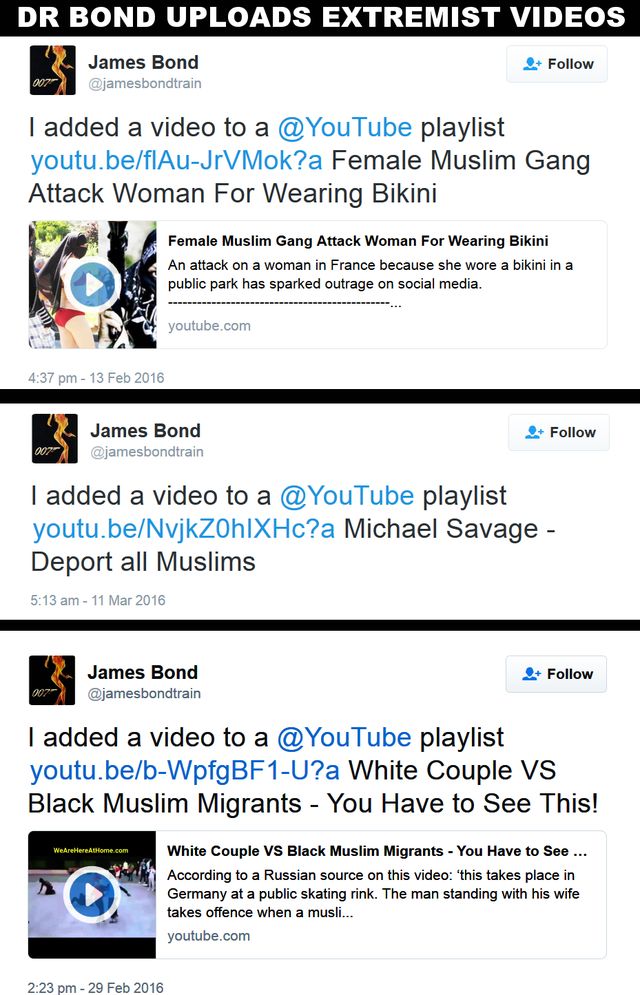
Task: Open card title White Couple VS Black Muslim Migrants
Action: tap(377, 851)
